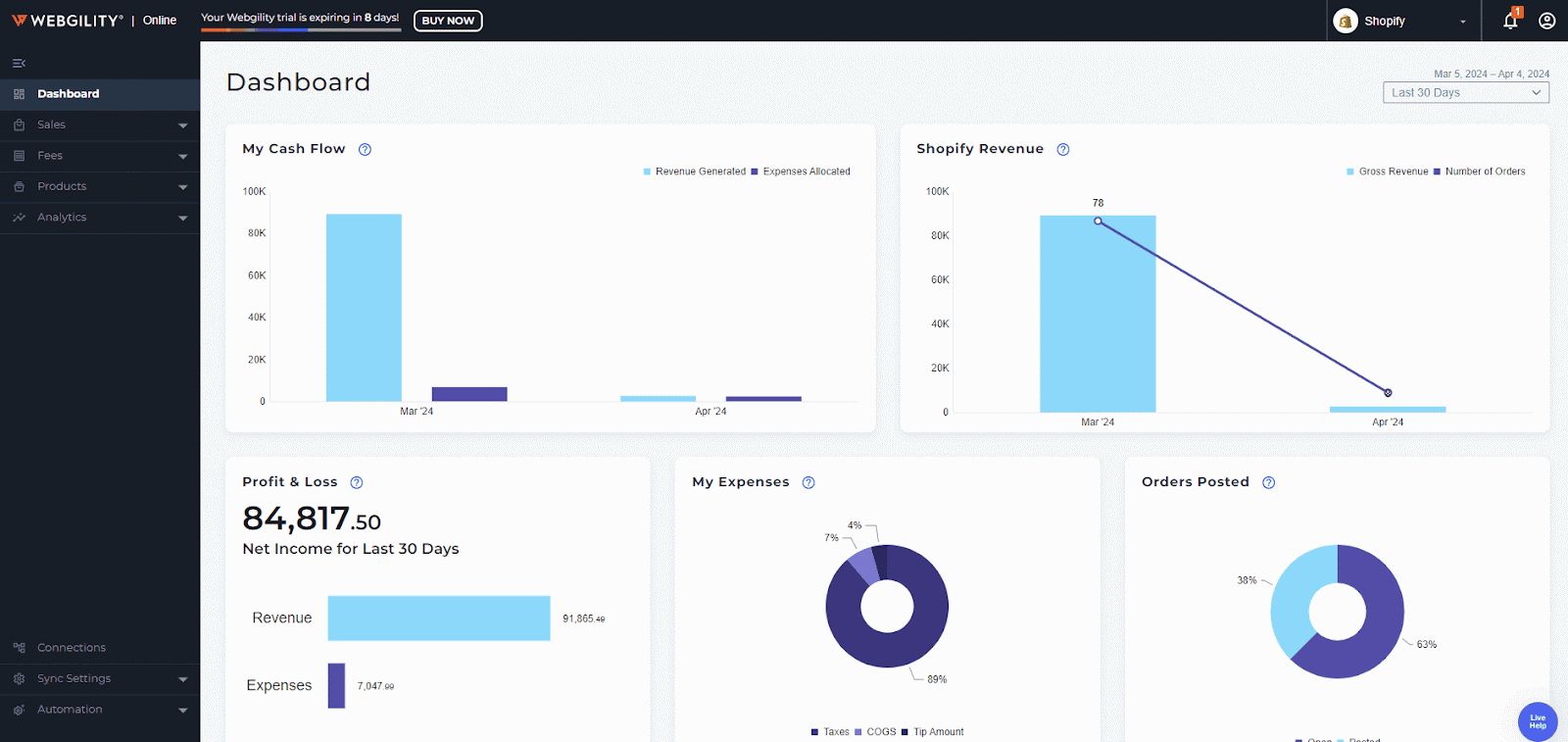Toggle Expenses Allocated legend series
The width and height of the screenshot is (1568, 742).
[806, 172]
